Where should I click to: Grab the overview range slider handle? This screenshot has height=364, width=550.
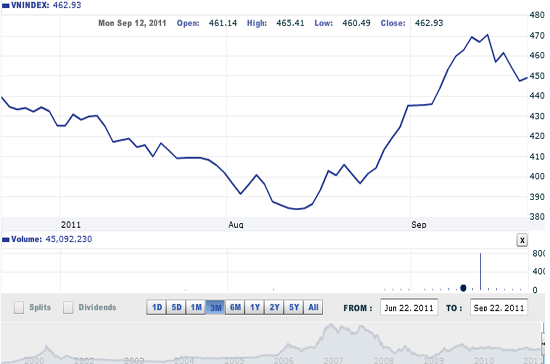543,343
